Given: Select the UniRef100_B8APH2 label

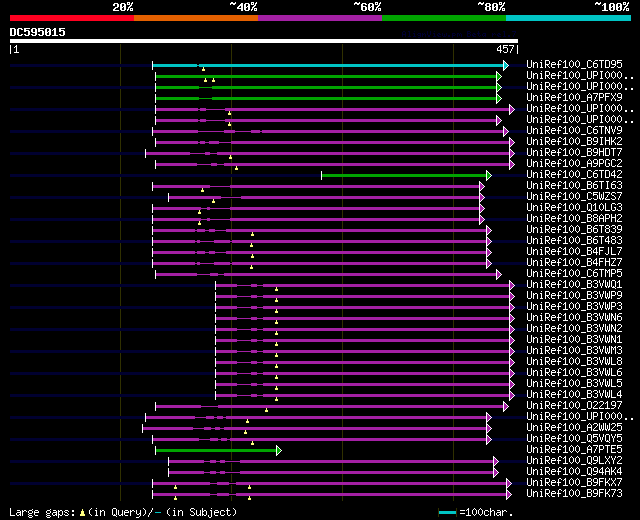Looking at the screenshot, I should (x=574, y=219).
